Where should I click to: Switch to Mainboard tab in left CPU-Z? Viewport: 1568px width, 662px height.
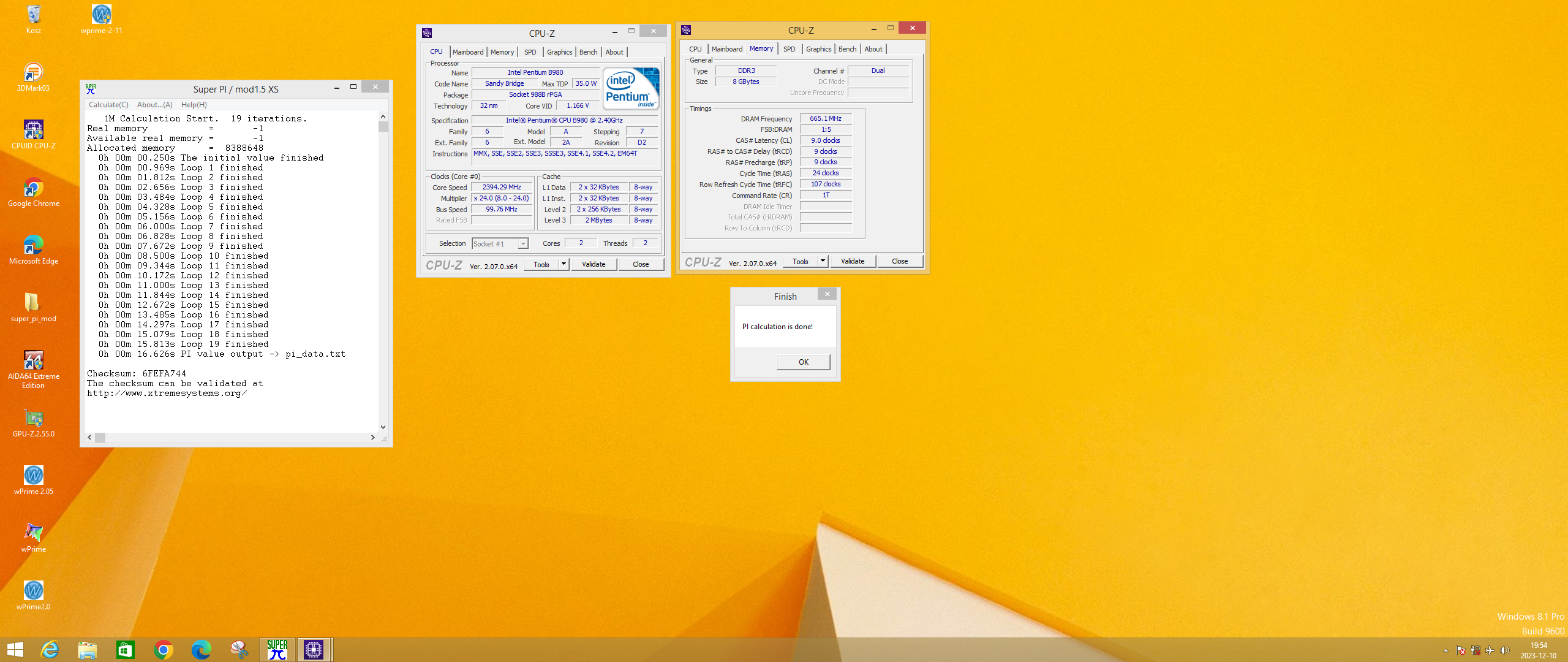pos(468,52)
